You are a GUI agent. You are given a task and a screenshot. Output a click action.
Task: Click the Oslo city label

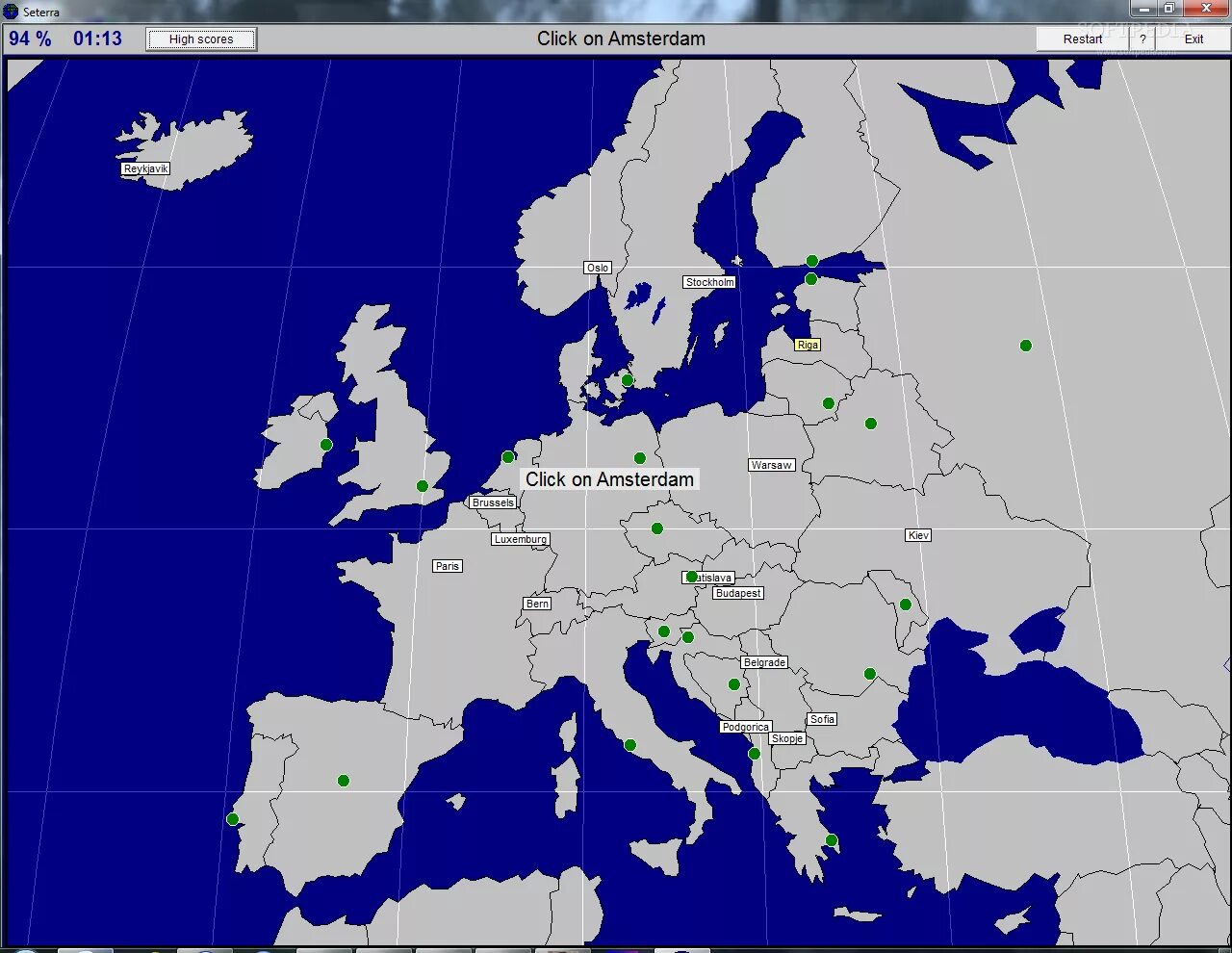coord(598,268)
